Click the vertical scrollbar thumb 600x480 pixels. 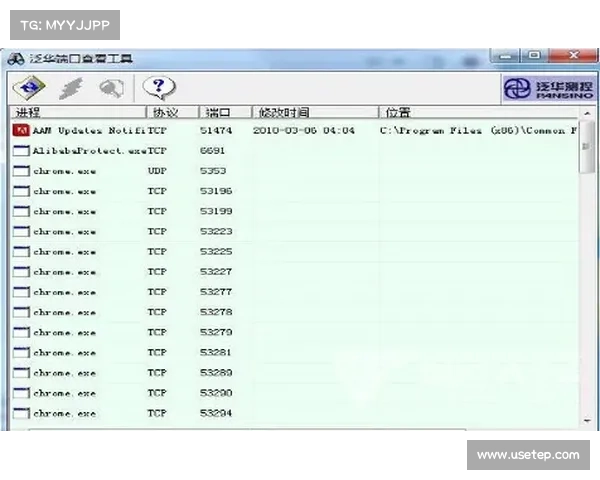click(x=587, y=147)
